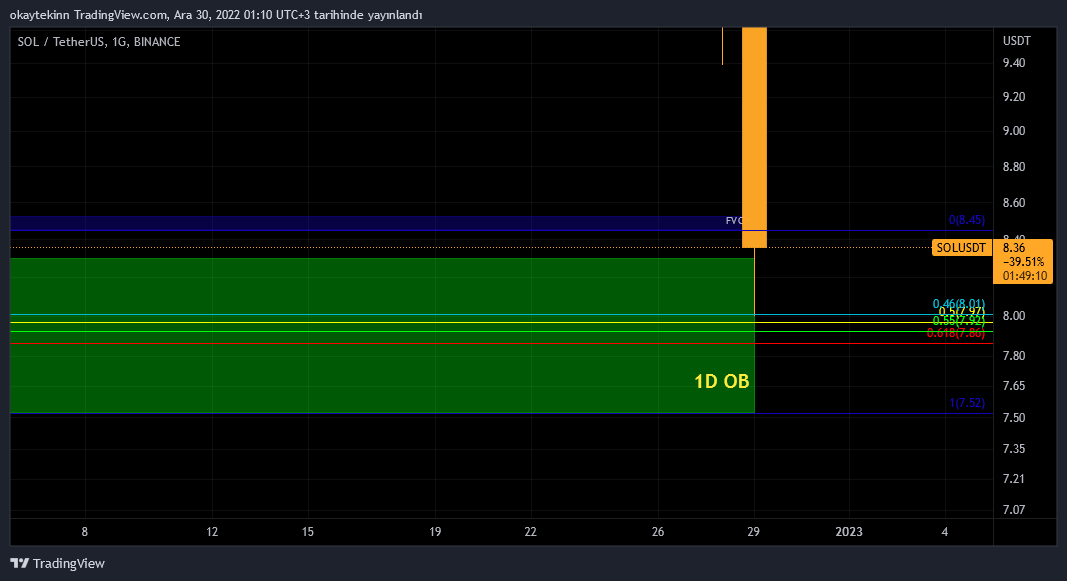This screenshot has height=581, width=1067.
Task: Click the 'SOL / TetherUS, 1G, BINANCE' chart title
Action: pyautogui.click(x=99, y=42)
